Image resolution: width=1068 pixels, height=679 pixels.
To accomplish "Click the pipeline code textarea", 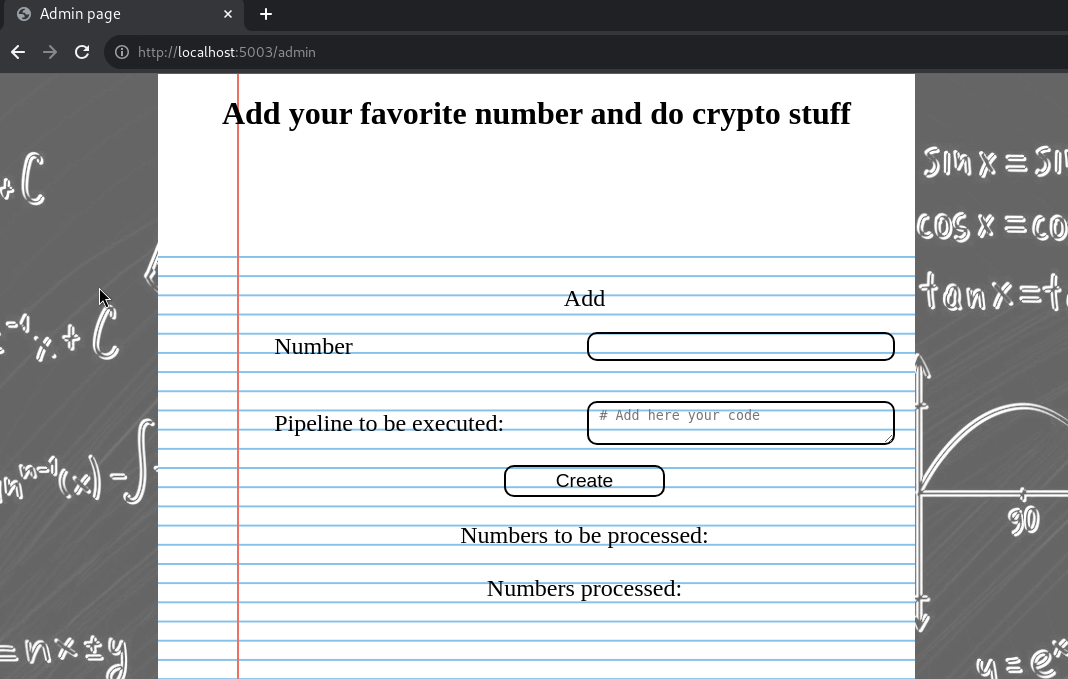I will pos(740,423).
